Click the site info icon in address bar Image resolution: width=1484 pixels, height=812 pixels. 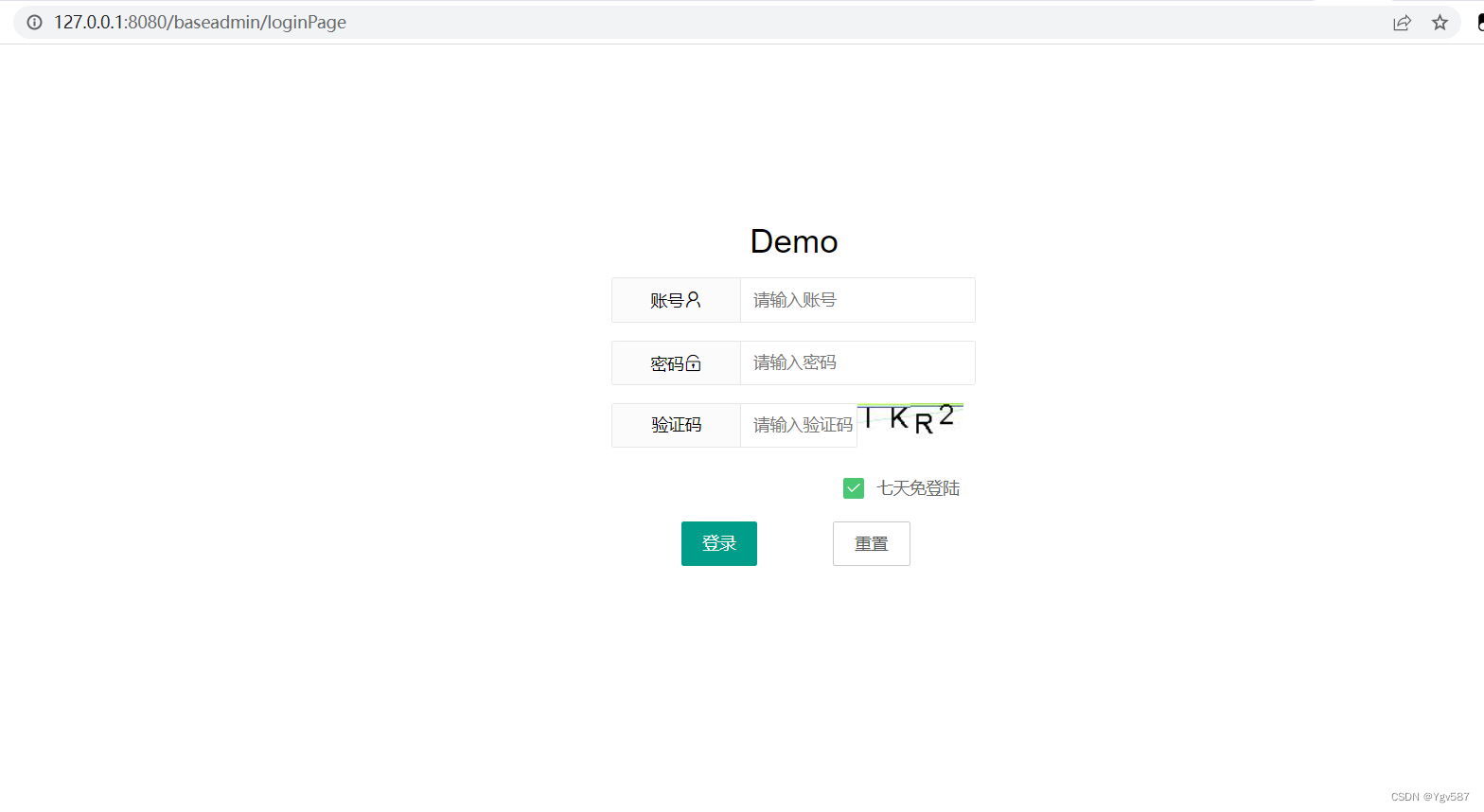pos(34,22)
